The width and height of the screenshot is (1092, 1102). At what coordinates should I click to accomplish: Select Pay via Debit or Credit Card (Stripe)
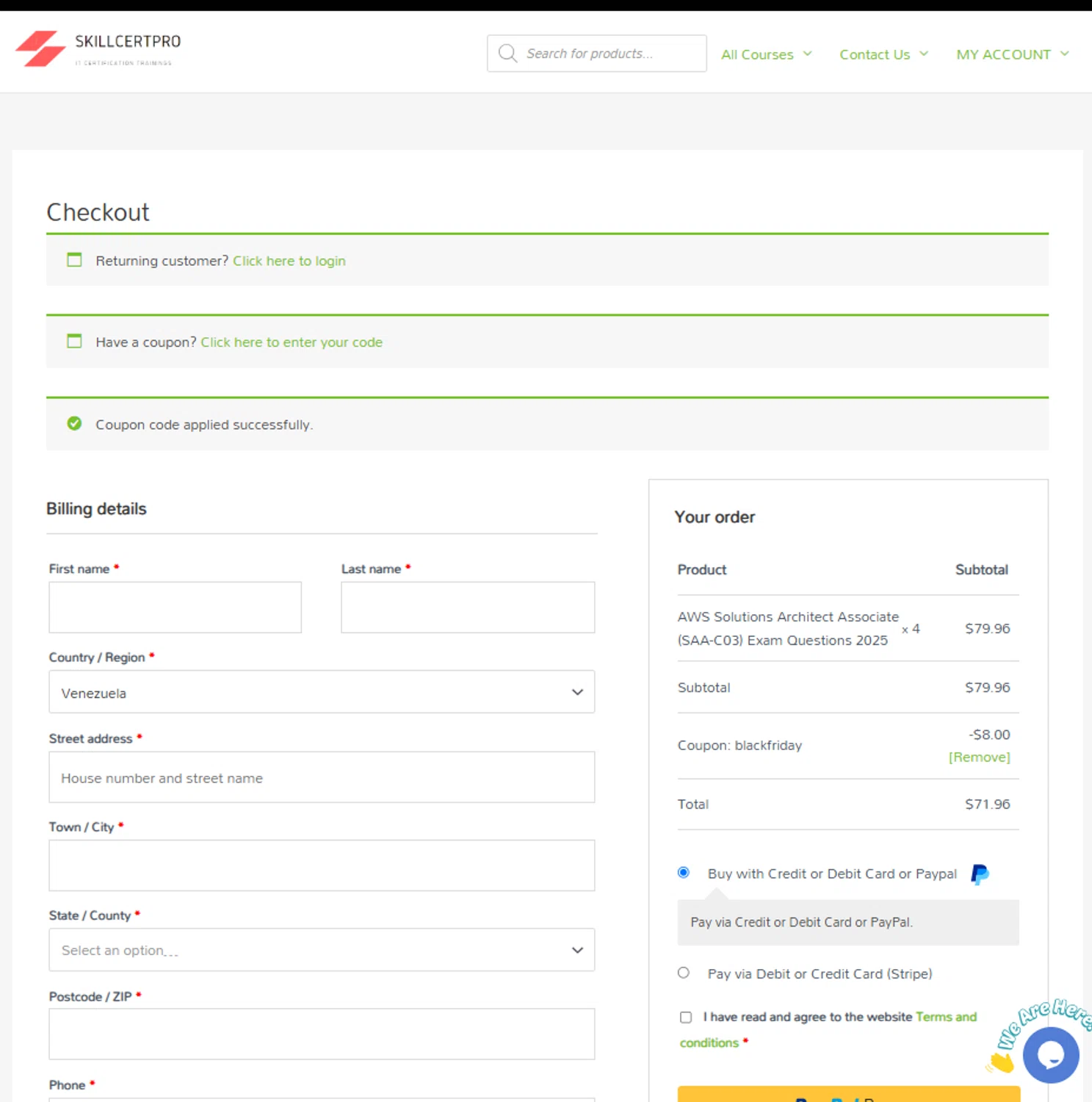point(684,972)
